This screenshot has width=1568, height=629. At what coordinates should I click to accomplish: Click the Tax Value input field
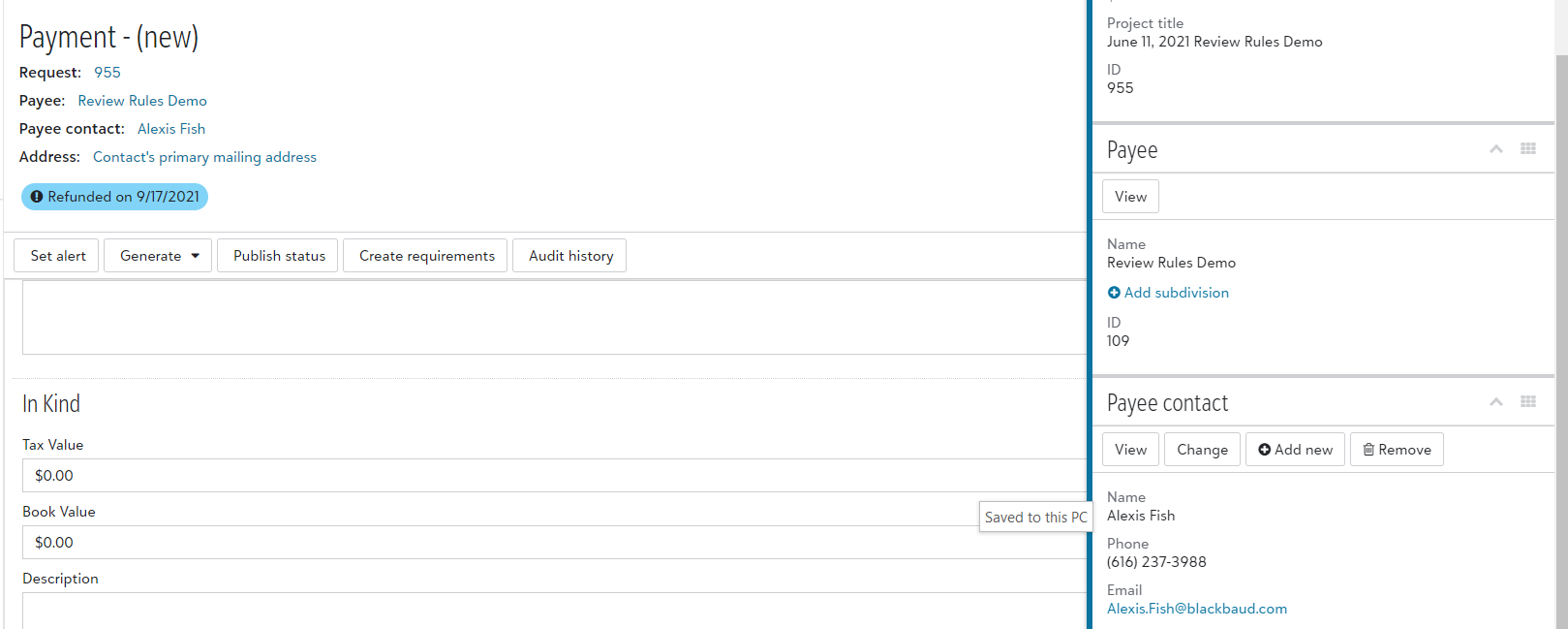tap(555, 476)
